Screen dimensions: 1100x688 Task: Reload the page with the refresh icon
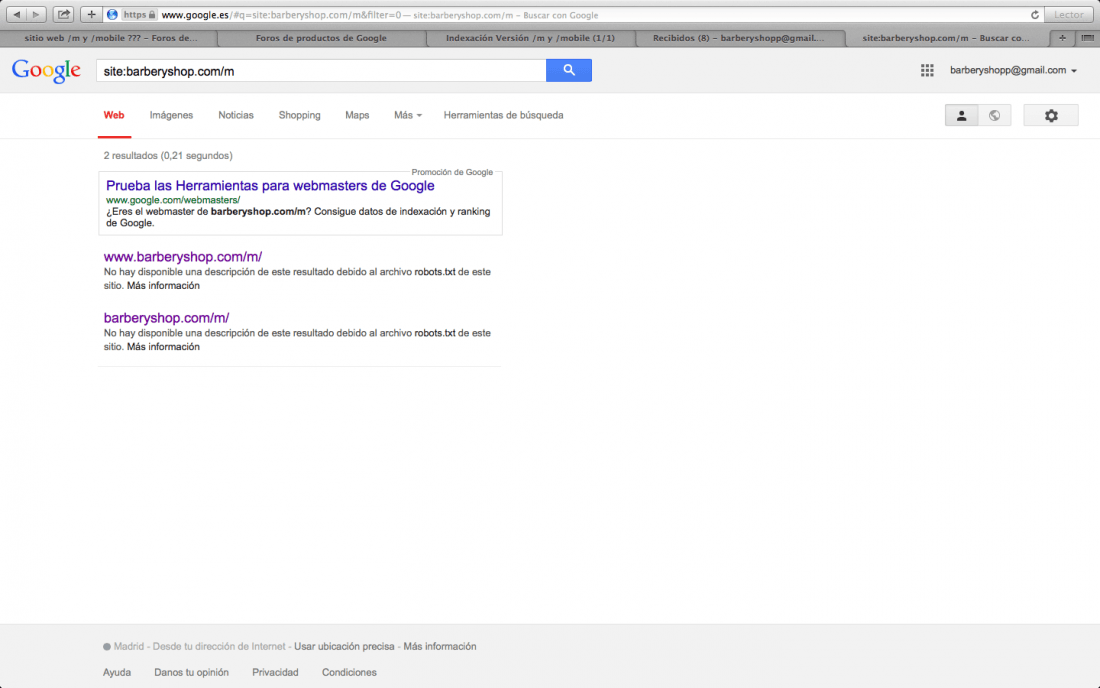[1034, 15]
